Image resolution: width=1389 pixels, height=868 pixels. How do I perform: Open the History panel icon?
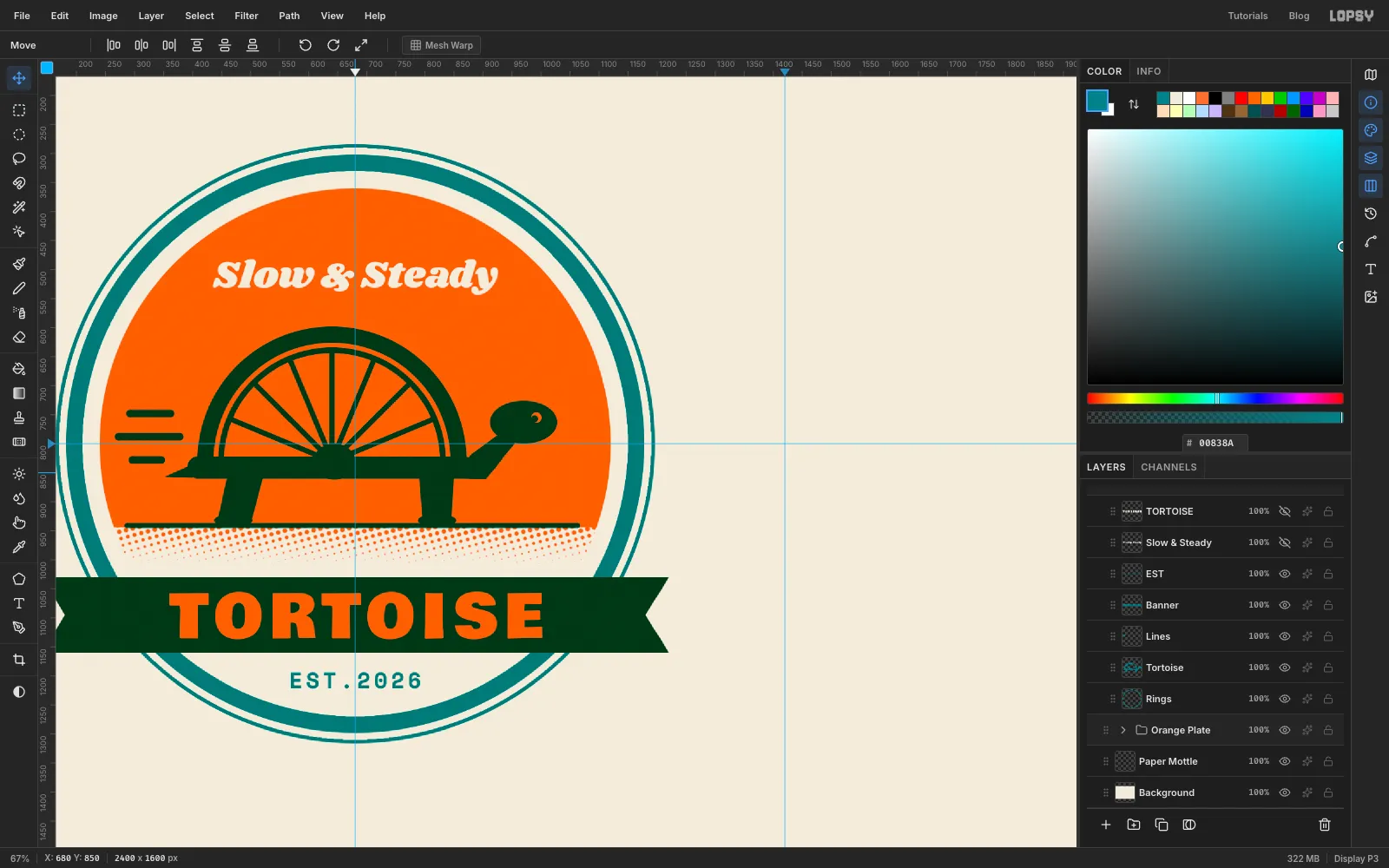pos(1371,214)
